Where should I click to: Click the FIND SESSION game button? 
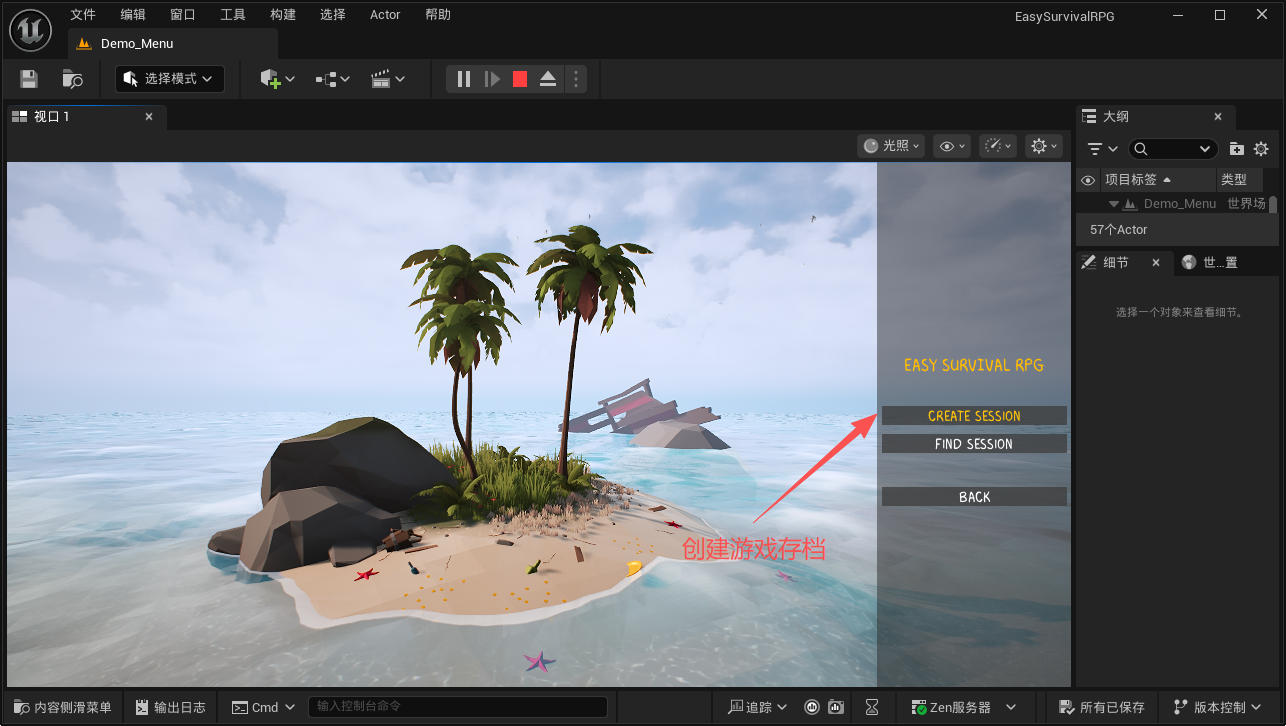(974, 444)
